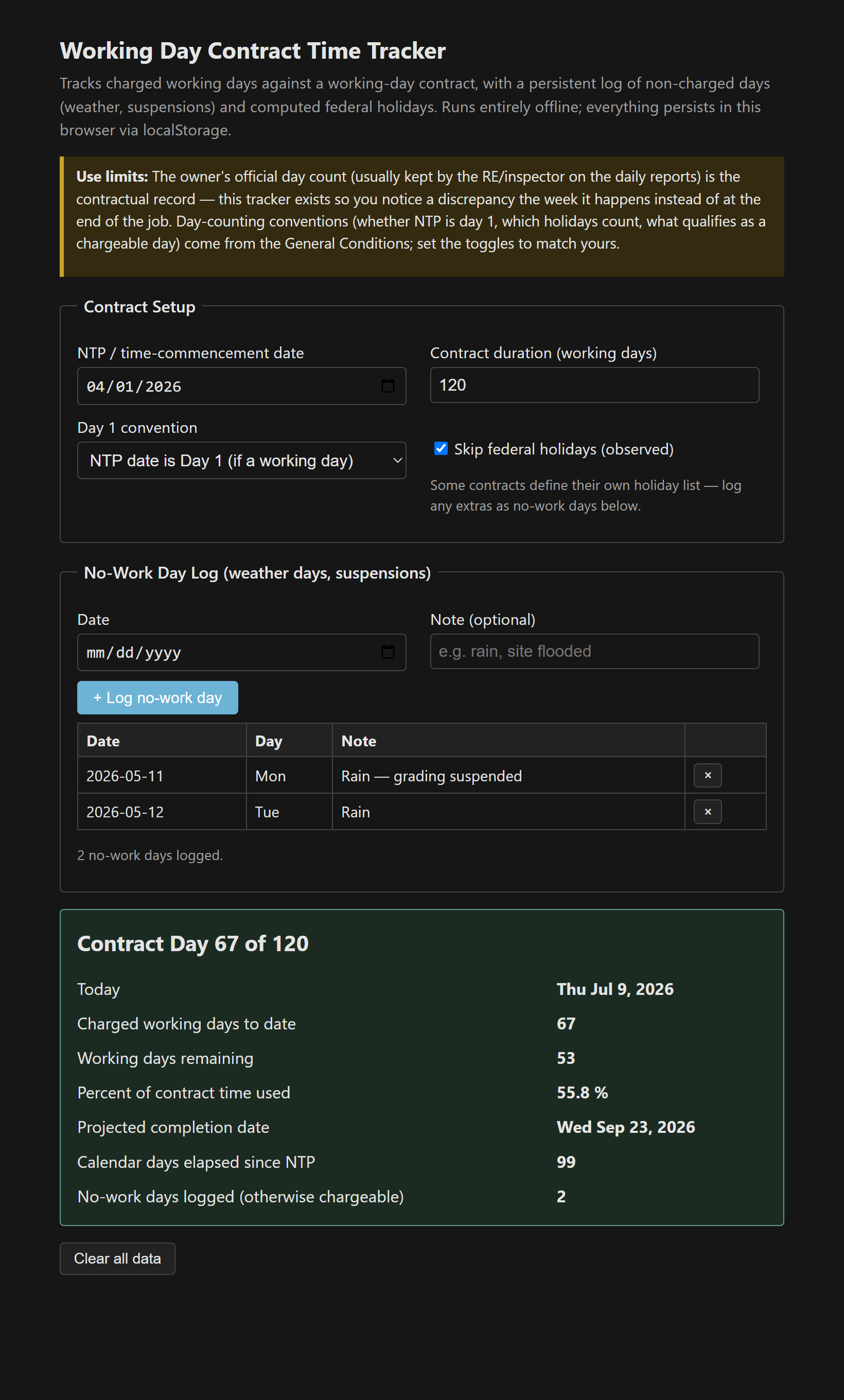Click the 'Skip federal holidays (observed)' label
Screen dimensions: 844x1400
pos(564,449)
